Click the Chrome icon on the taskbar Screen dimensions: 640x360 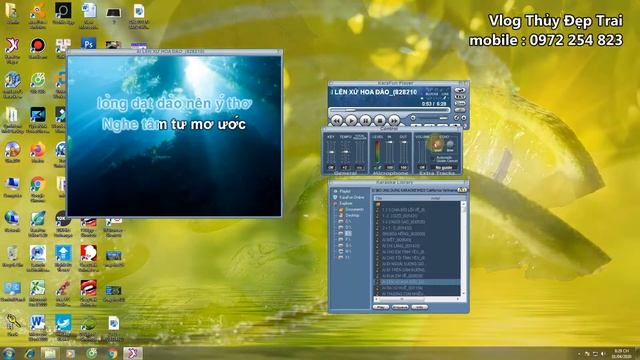pyautogui.click(x=112, y=353)
